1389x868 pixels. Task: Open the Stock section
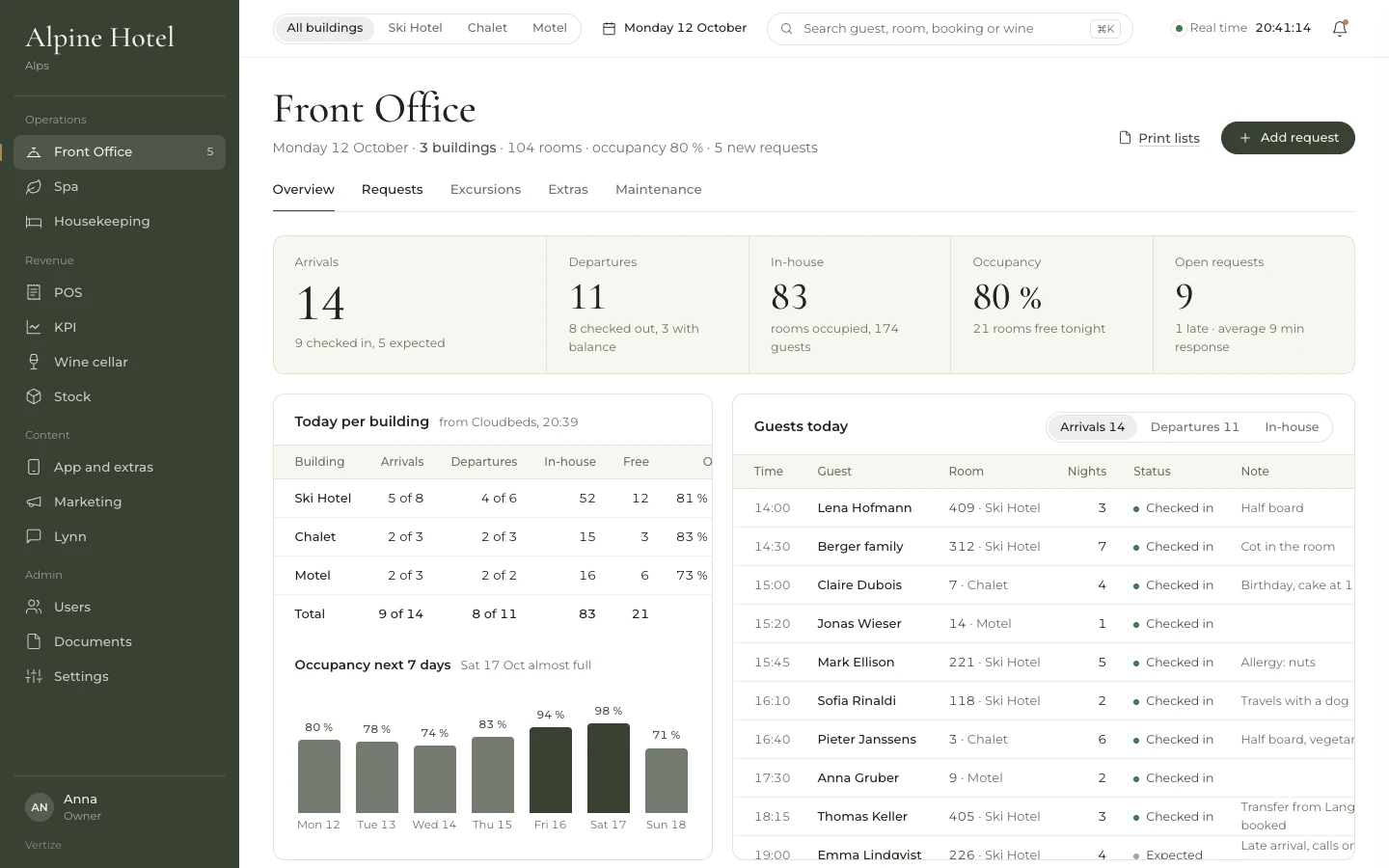click(x=120, y=397)
